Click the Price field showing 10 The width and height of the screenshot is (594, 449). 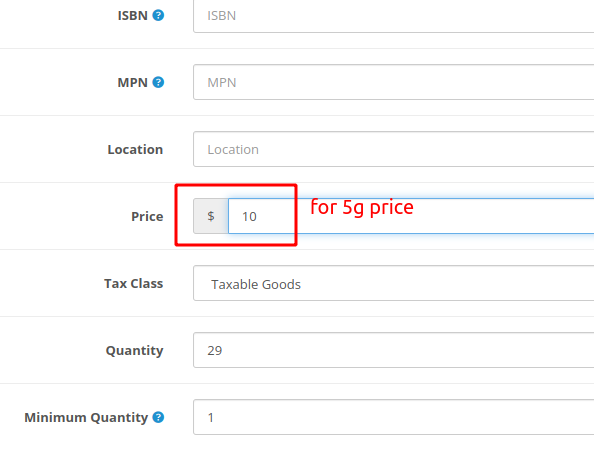coord(411,216)
